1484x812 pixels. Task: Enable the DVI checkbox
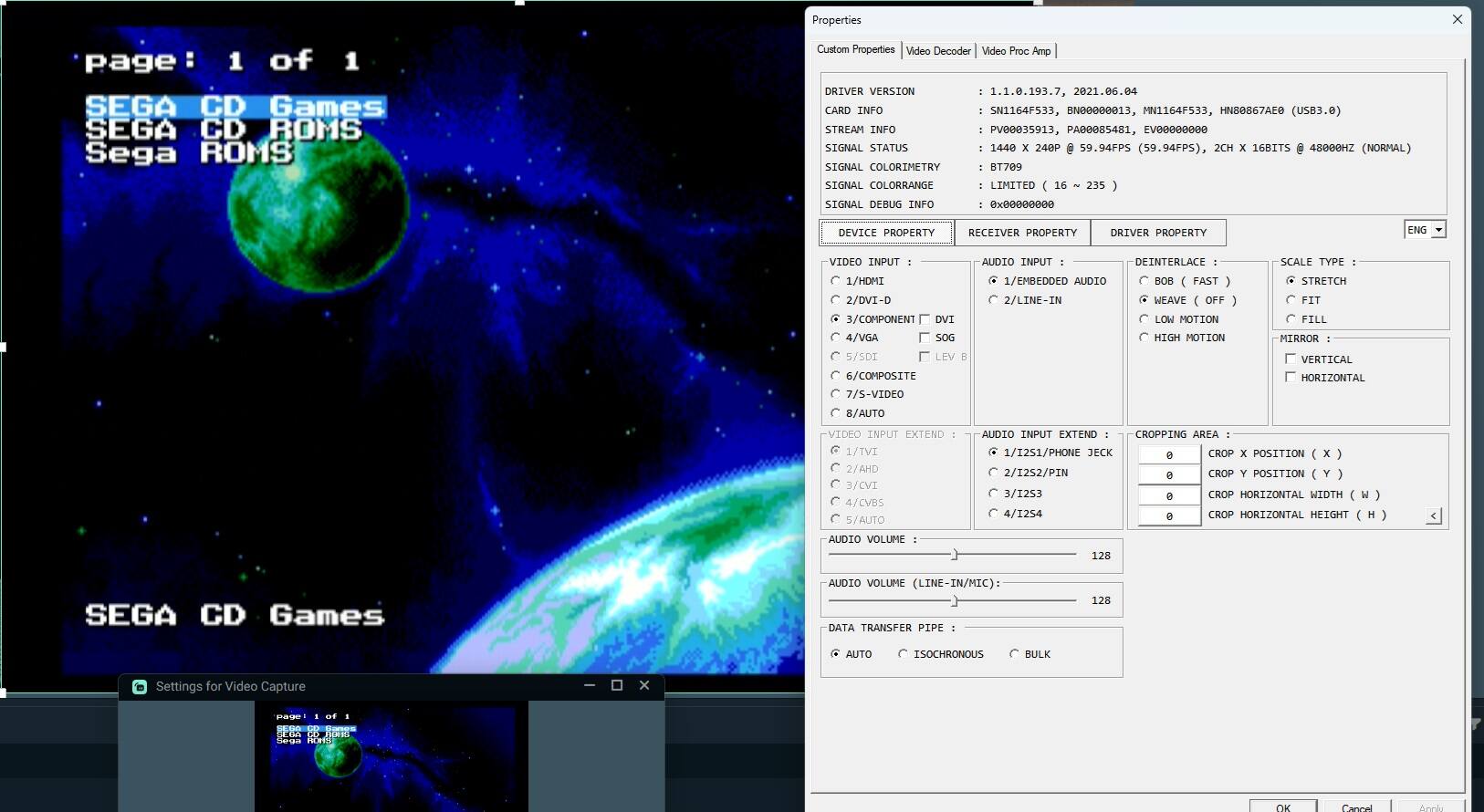pyautogui.click(x=936, y=319)
